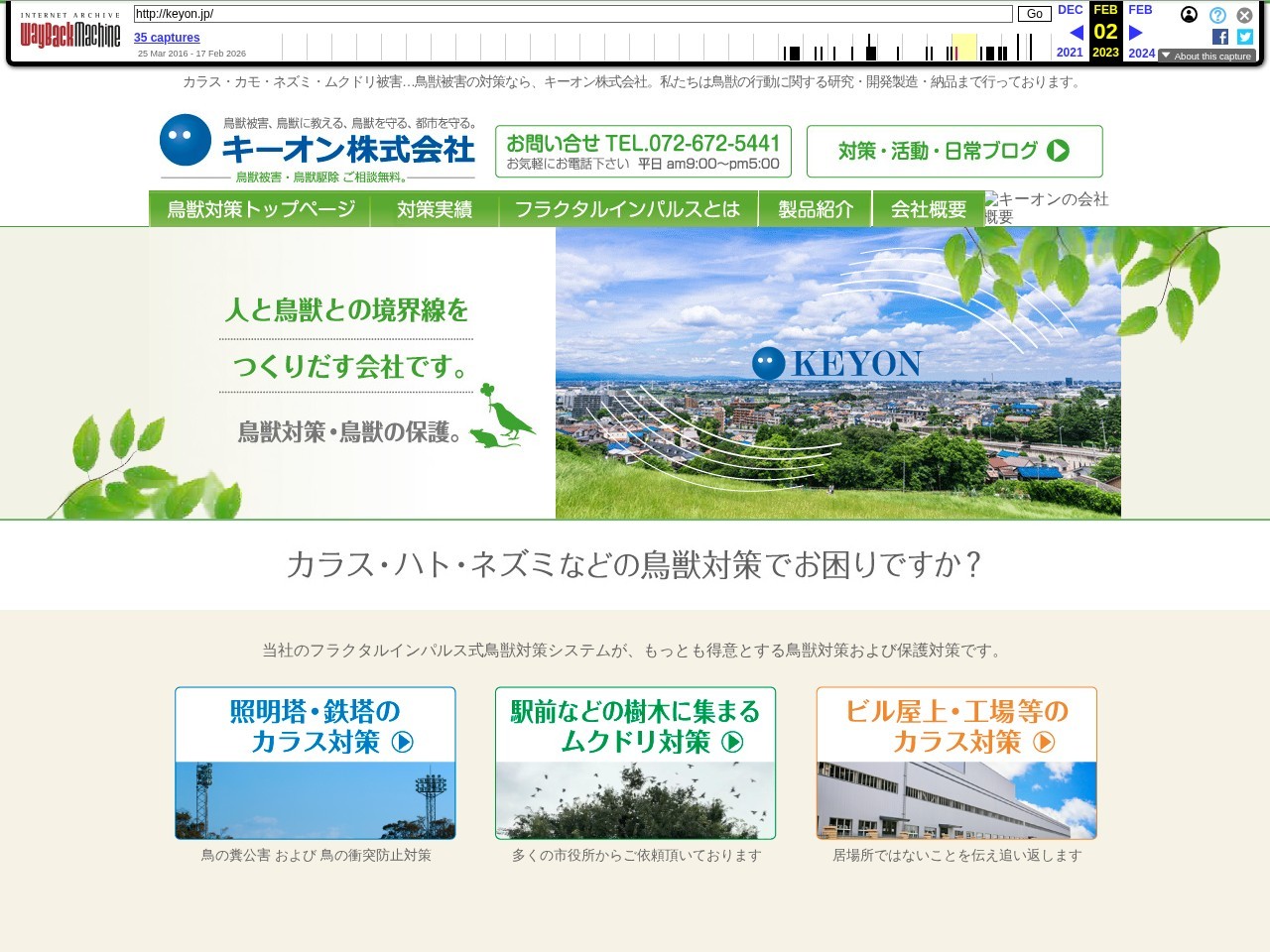Open 駅前などの樹木に集まるムクドリ対策 card

point(635,764)
